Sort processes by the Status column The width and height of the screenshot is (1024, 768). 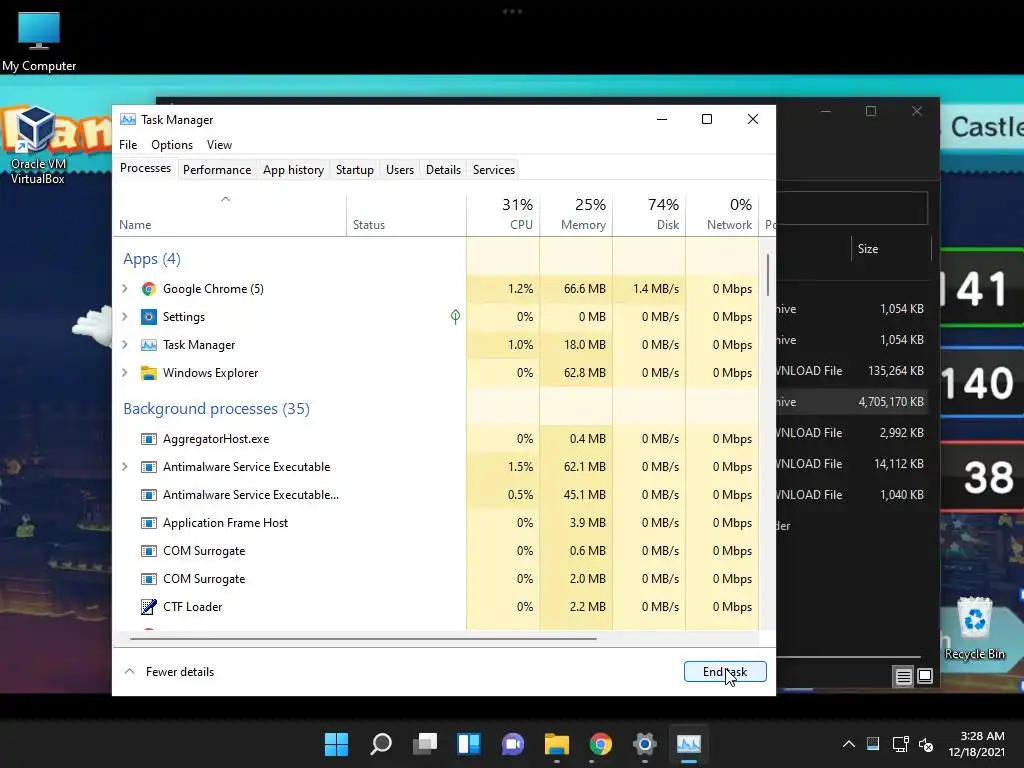[x=406, y=216]
